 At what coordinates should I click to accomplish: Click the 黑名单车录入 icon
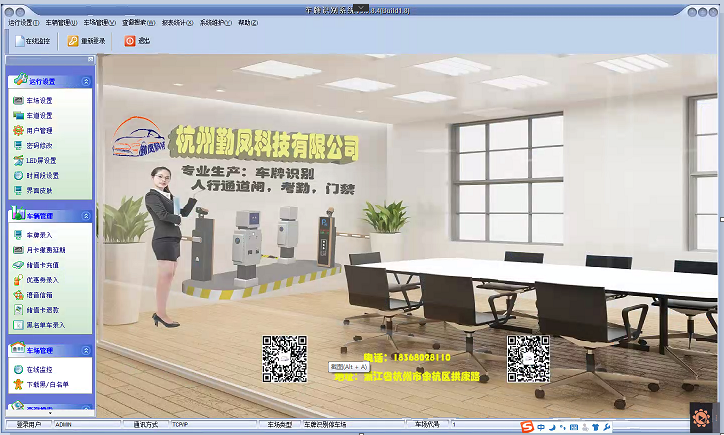point(18,325)
